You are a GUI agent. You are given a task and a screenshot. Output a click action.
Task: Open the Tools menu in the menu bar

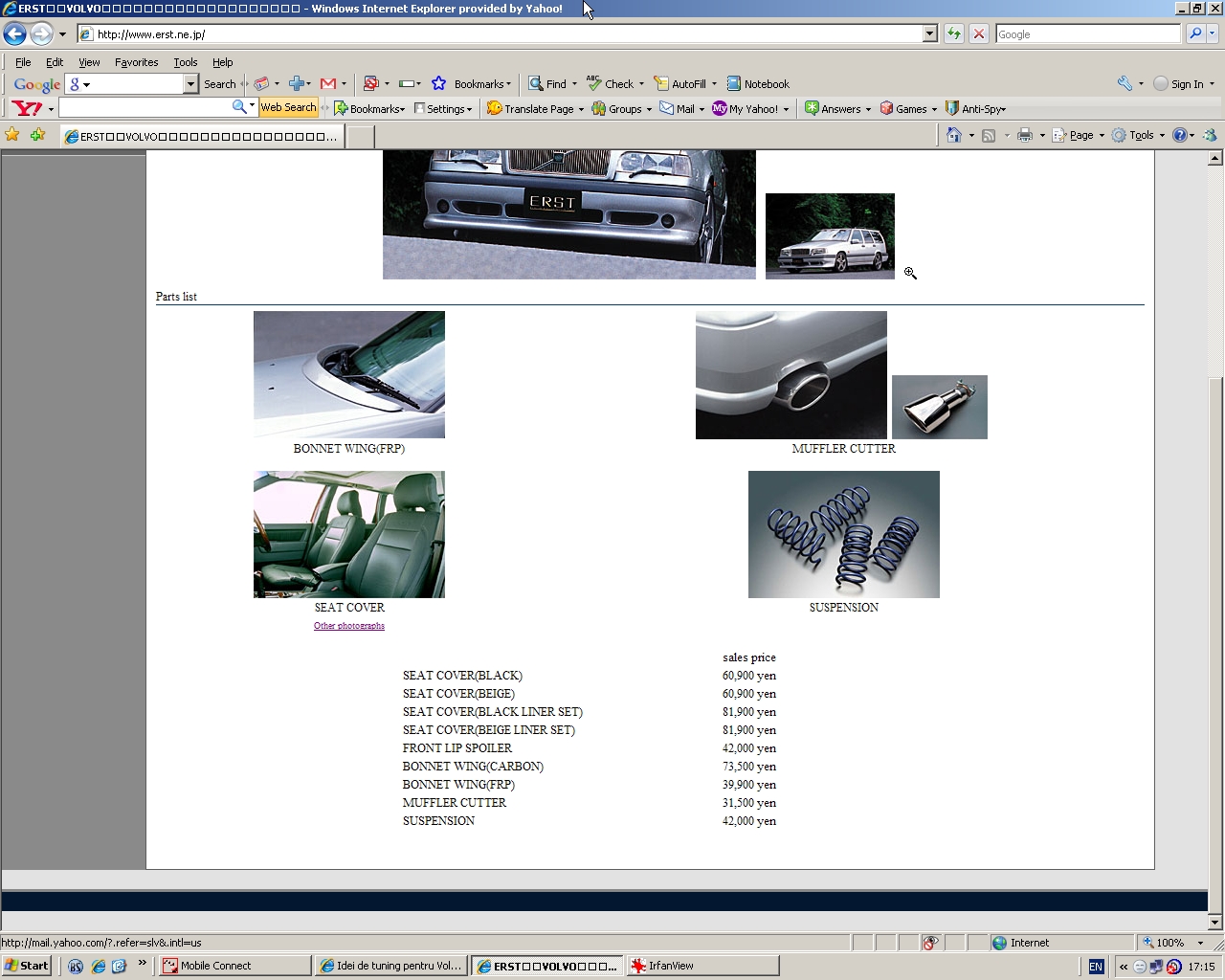186,62
